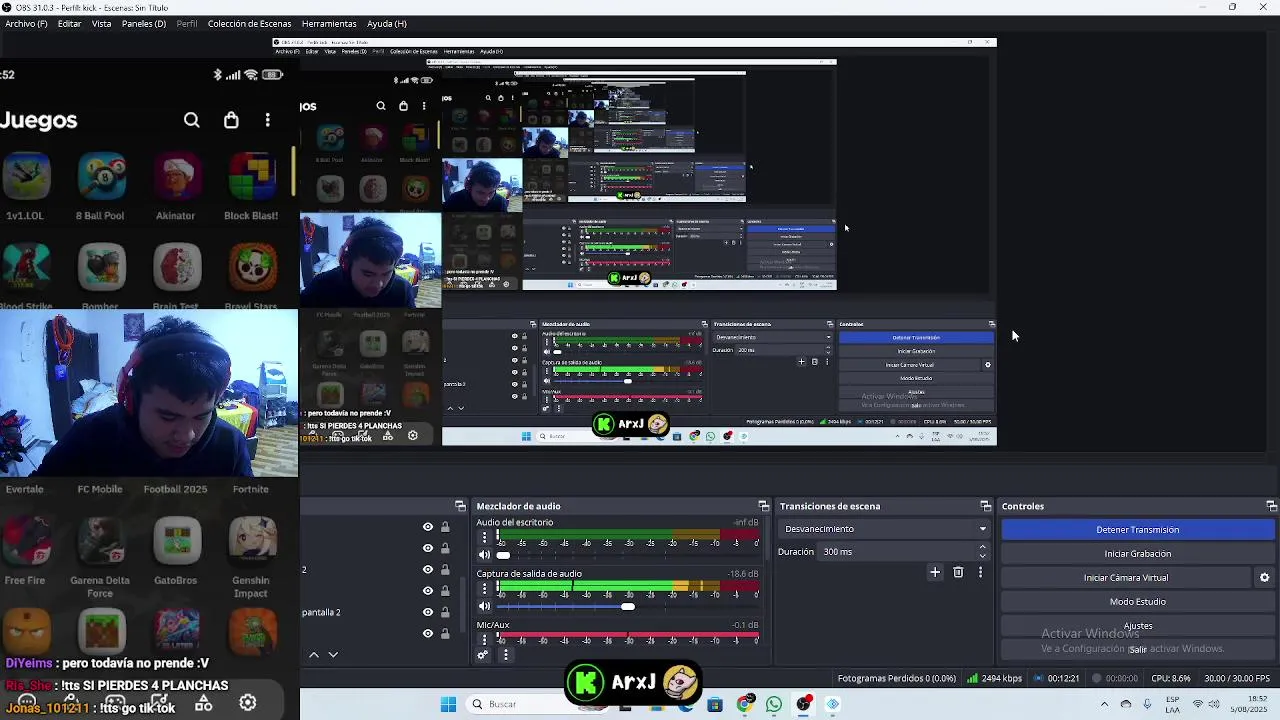Screen dimensions: 1280x720
Task: Undock the sources panel via float icon
Action: 460,506
